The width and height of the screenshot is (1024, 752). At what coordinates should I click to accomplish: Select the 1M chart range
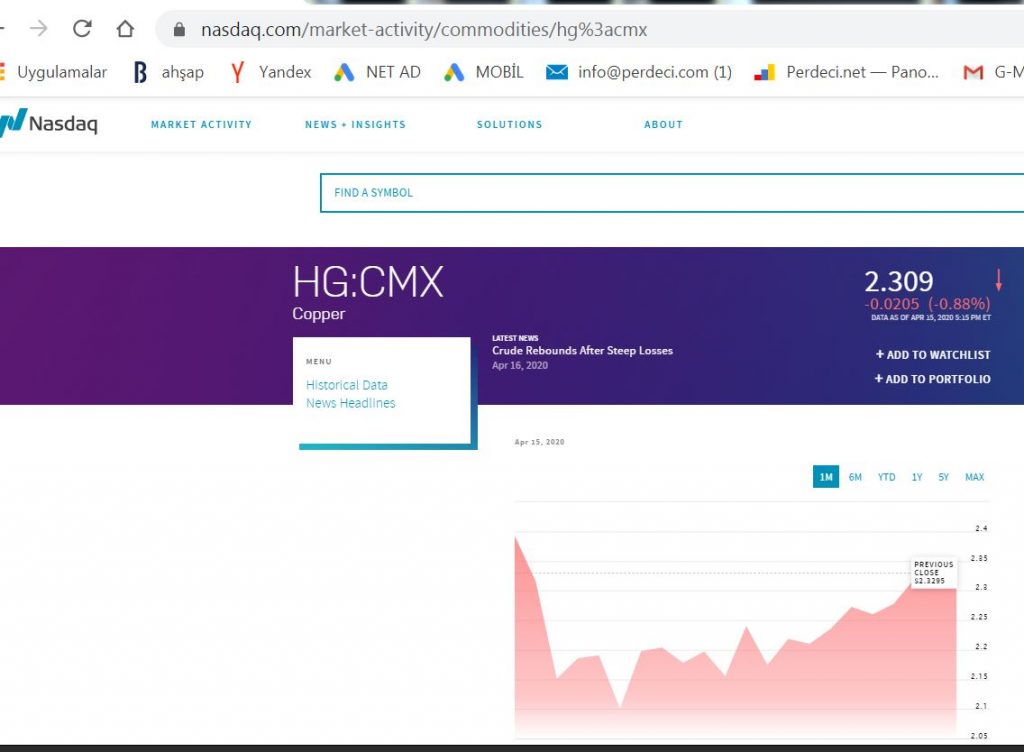tap(826, 477)
